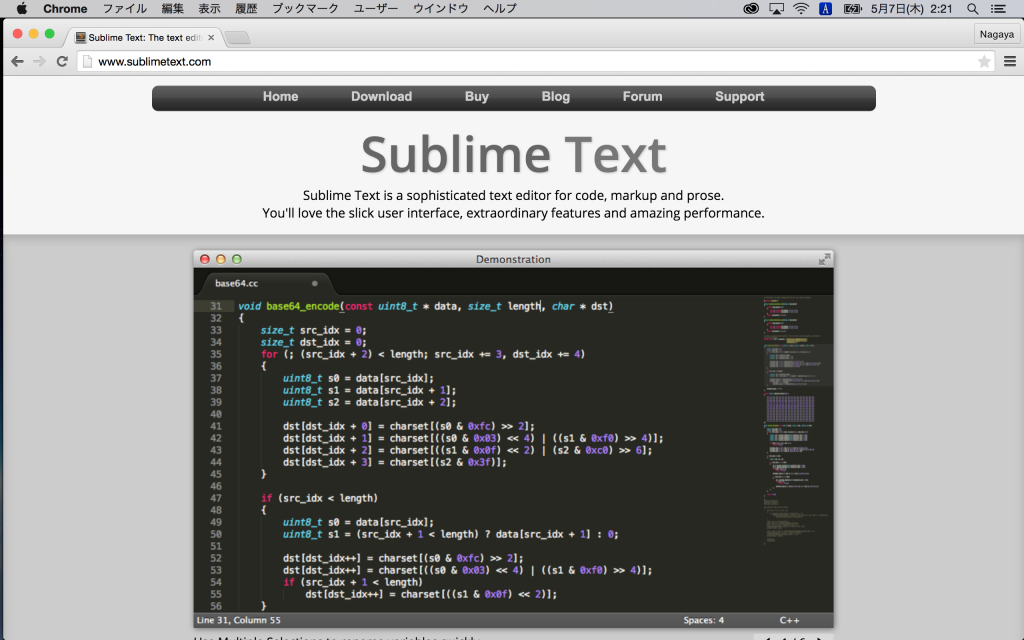Open Notification Center list icon
This screenshot has width=1024, height=640.
pyautogui.click(x=998, y=8)
